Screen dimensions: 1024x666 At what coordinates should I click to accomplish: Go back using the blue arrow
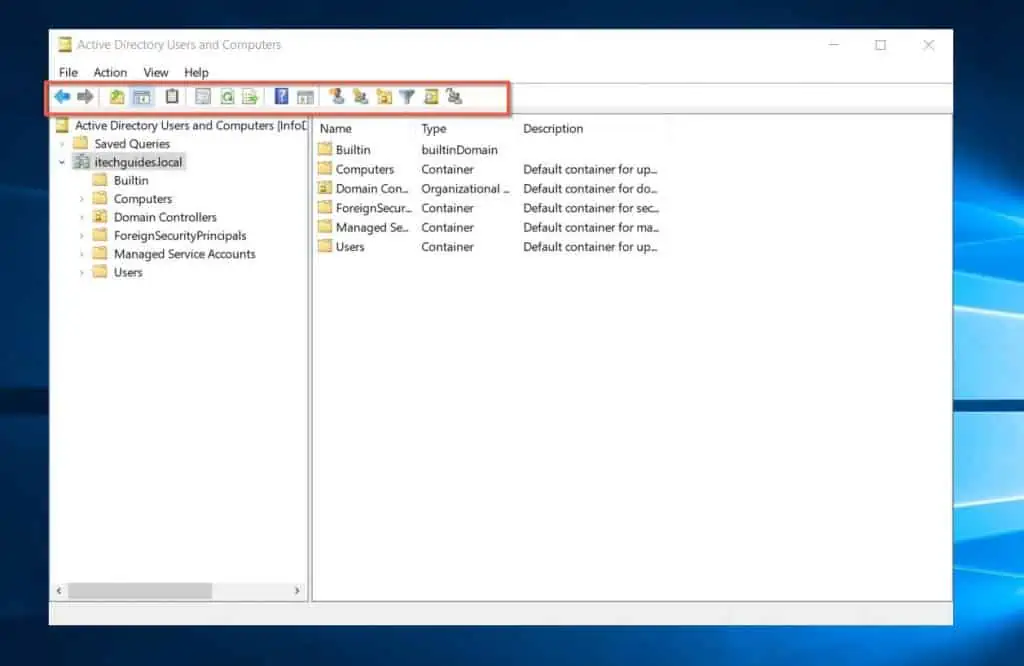63,97
